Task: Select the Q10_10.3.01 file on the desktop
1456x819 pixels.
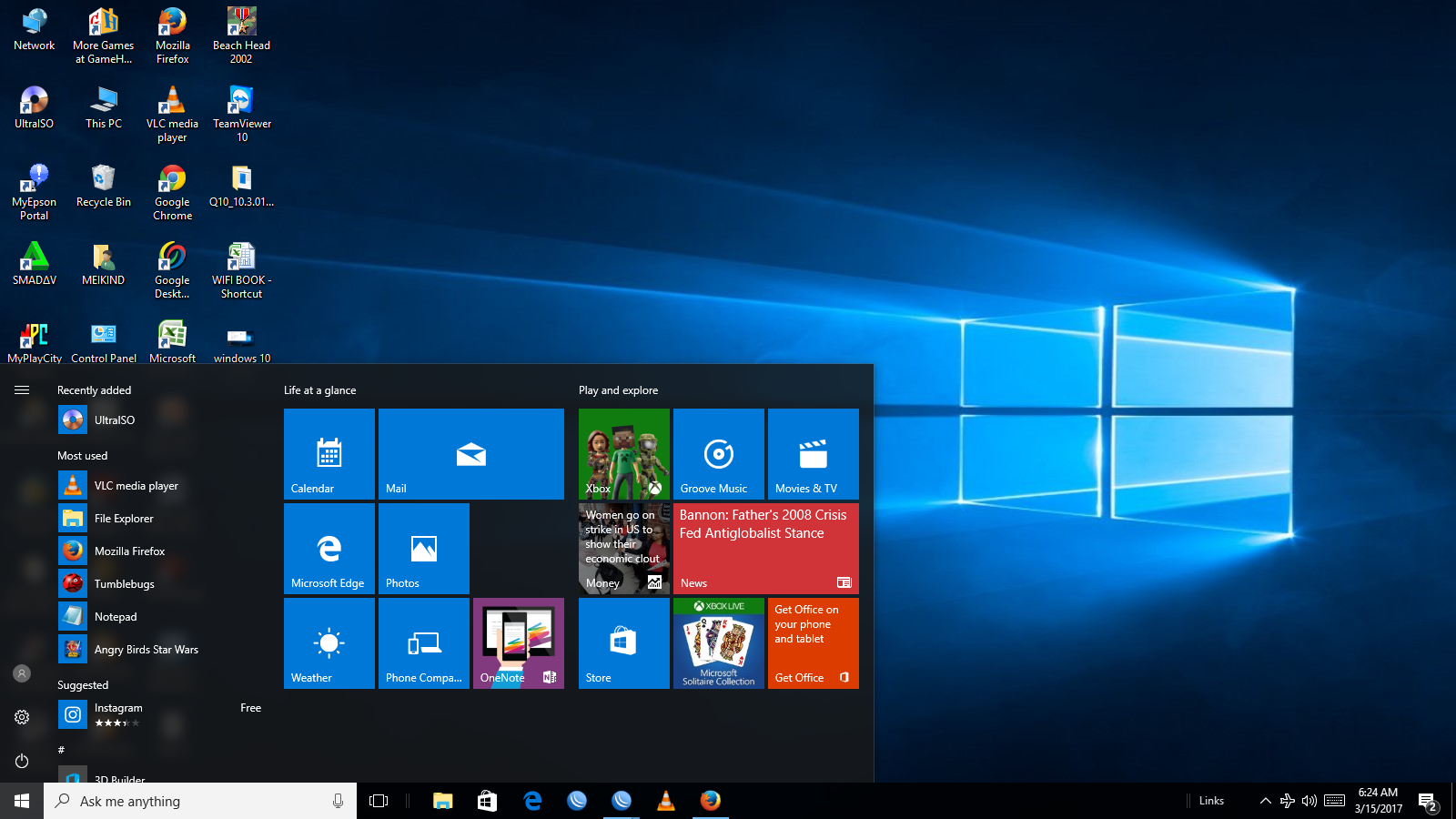Action: pos(241,186)
